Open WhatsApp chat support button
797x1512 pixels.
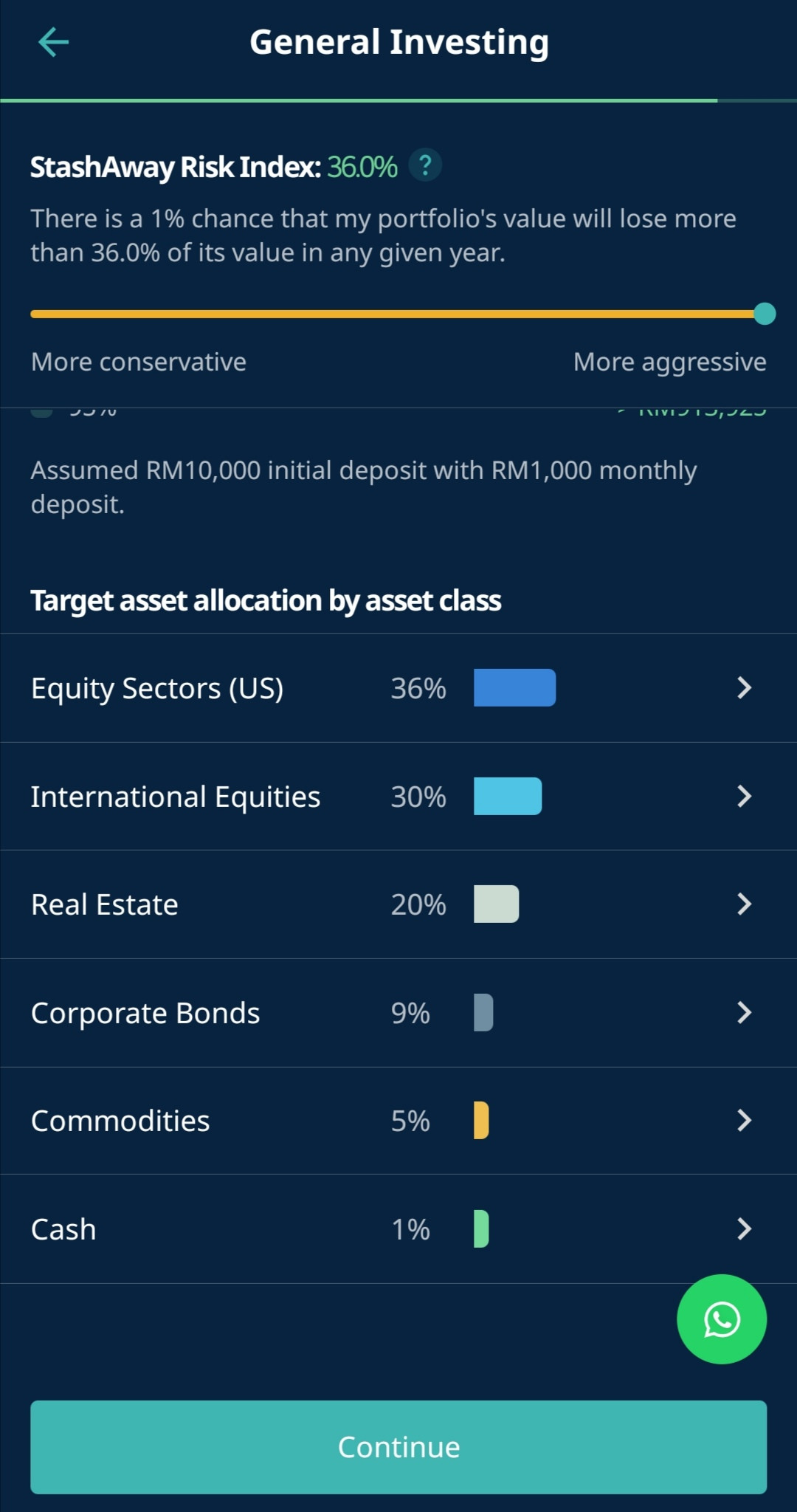click(722, 1319)
